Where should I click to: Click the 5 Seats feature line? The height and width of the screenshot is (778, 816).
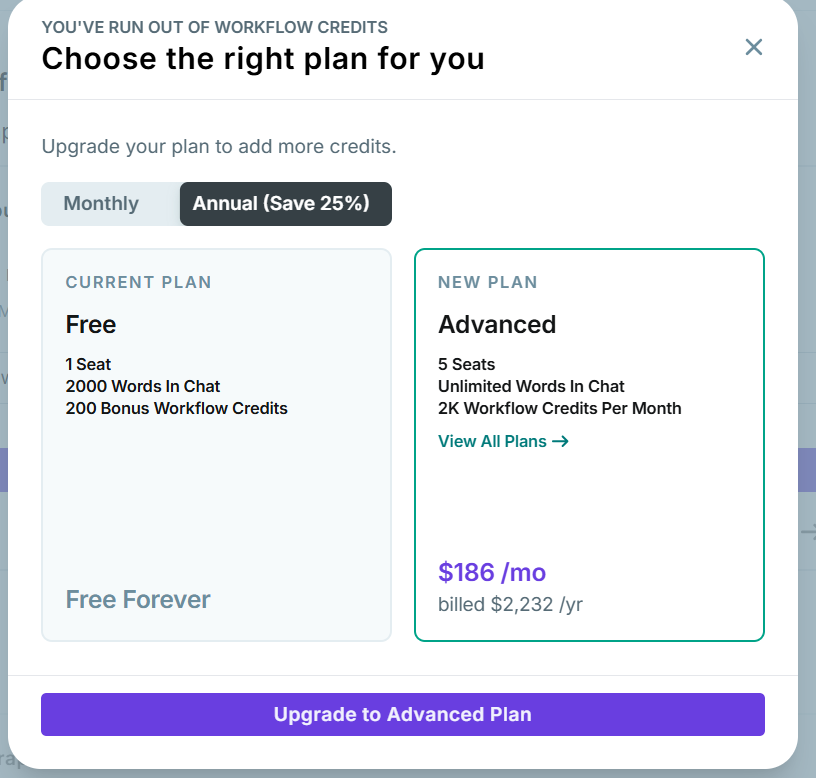pos(467,364)
